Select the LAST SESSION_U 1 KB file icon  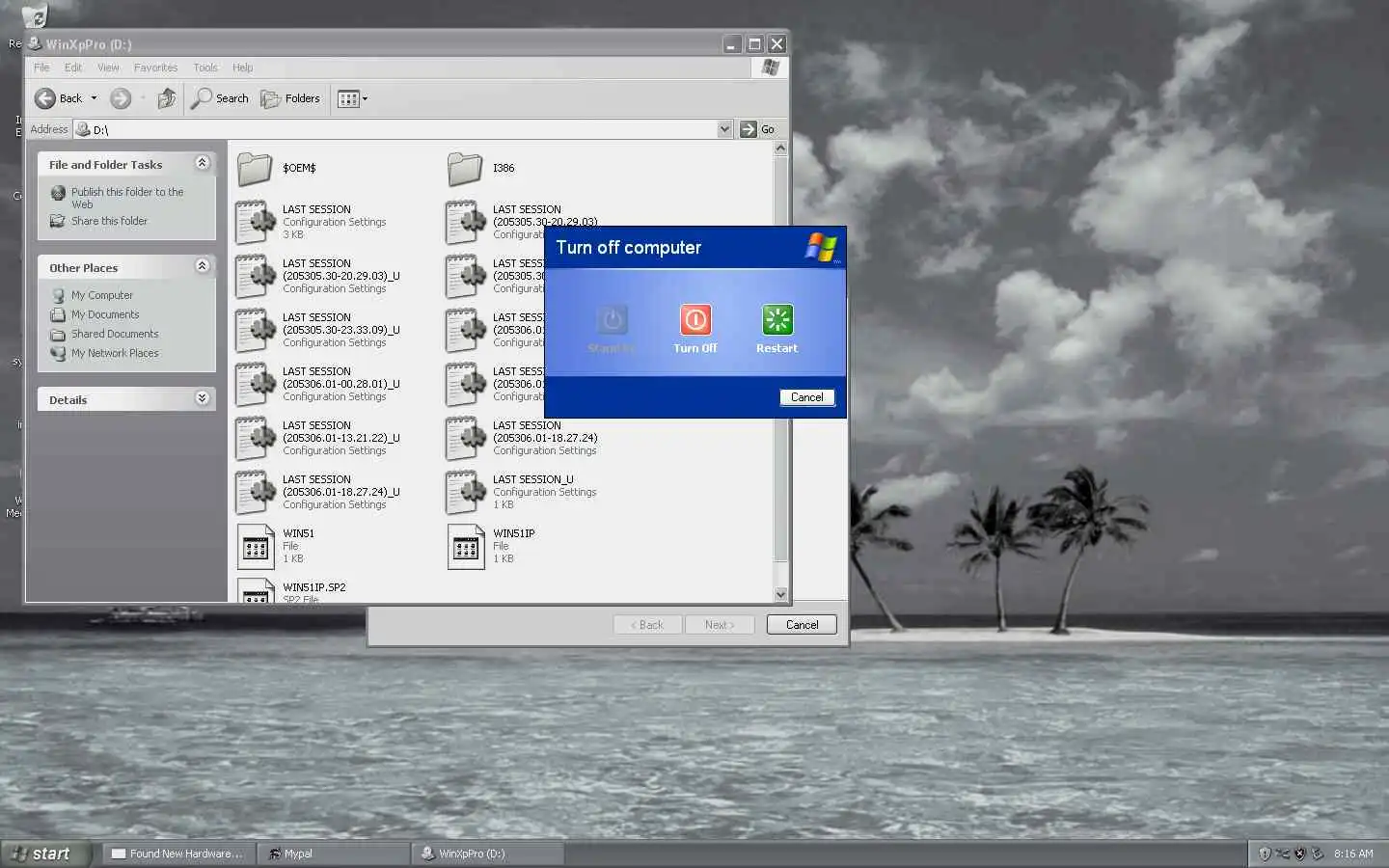[466, 492]
